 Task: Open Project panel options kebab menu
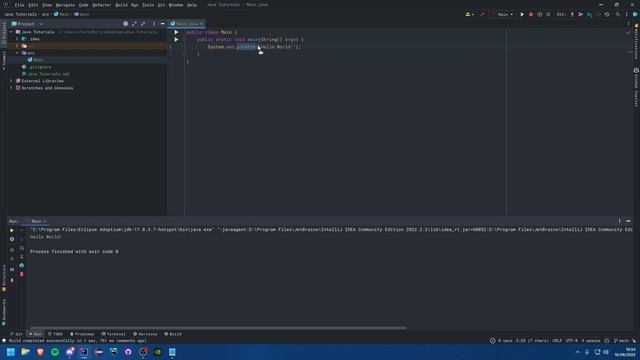154,24
